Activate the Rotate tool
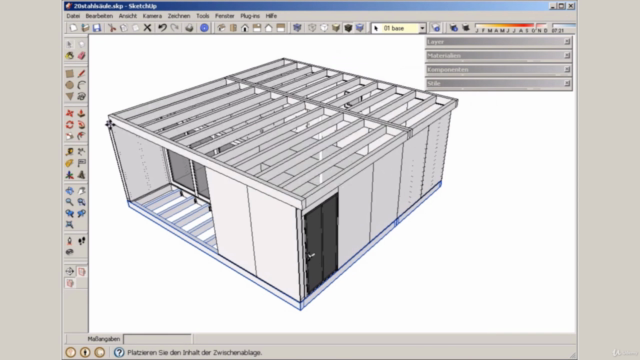The height and width of the screenshot is (360, 640). (70, 125)
